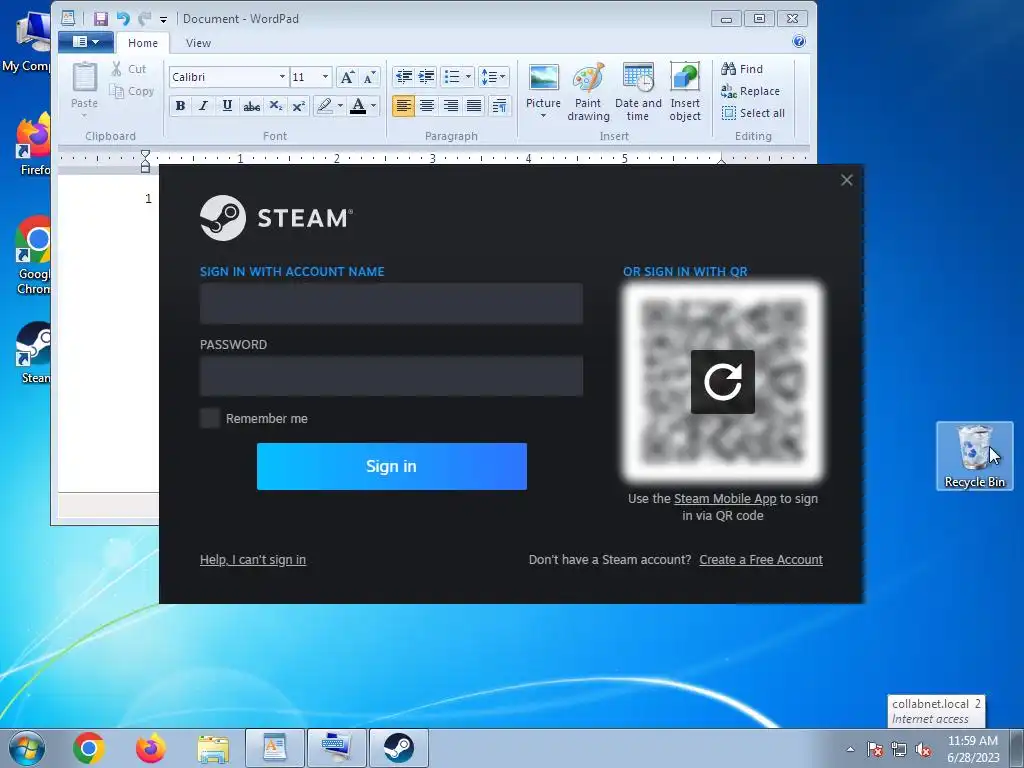This screenshot has height=768, width=1024.
Task: Insert Date and time in WordPad
Action: 638,92
